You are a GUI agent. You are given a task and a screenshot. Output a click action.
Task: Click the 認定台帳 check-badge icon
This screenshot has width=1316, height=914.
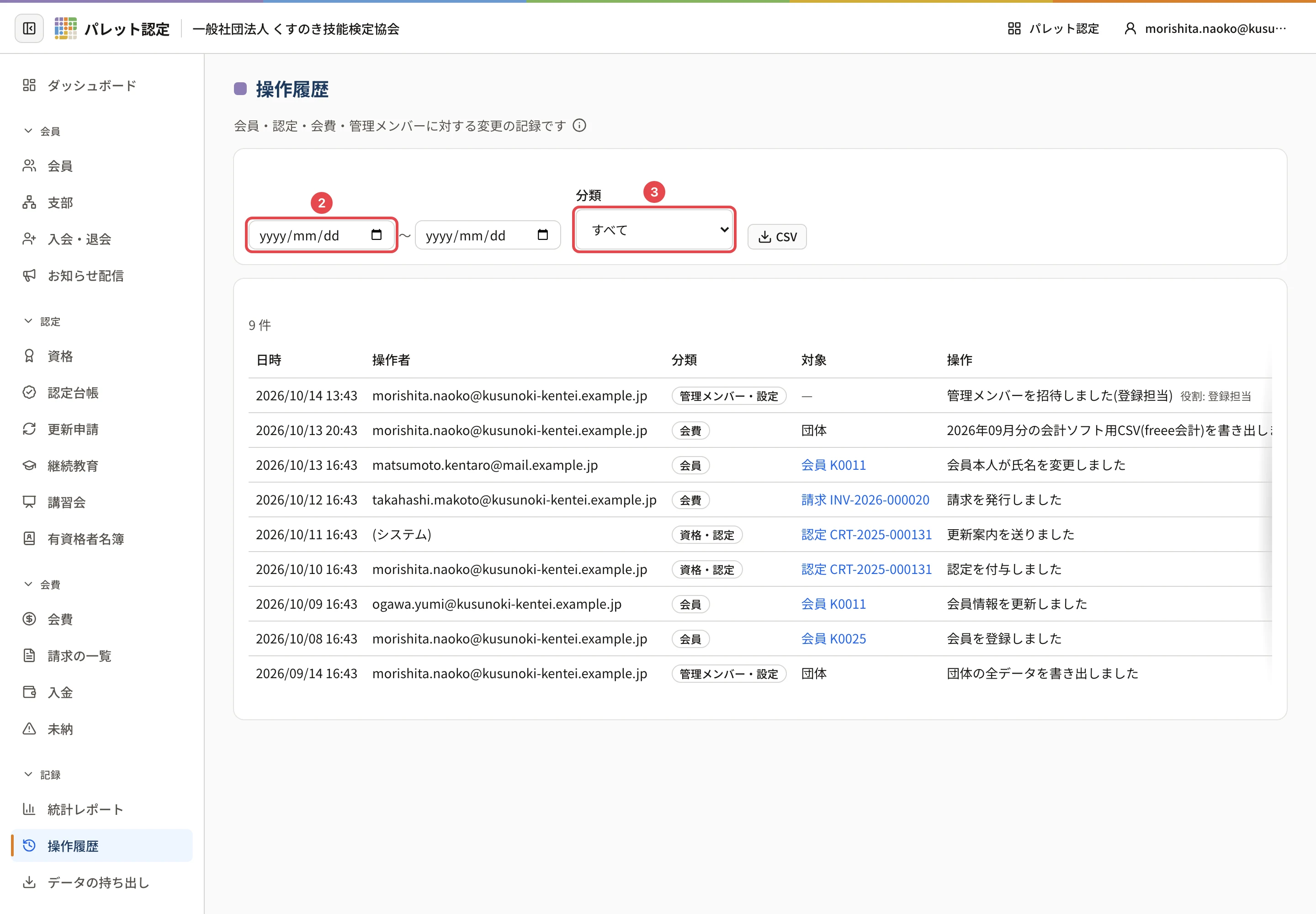tap(29, 392)
